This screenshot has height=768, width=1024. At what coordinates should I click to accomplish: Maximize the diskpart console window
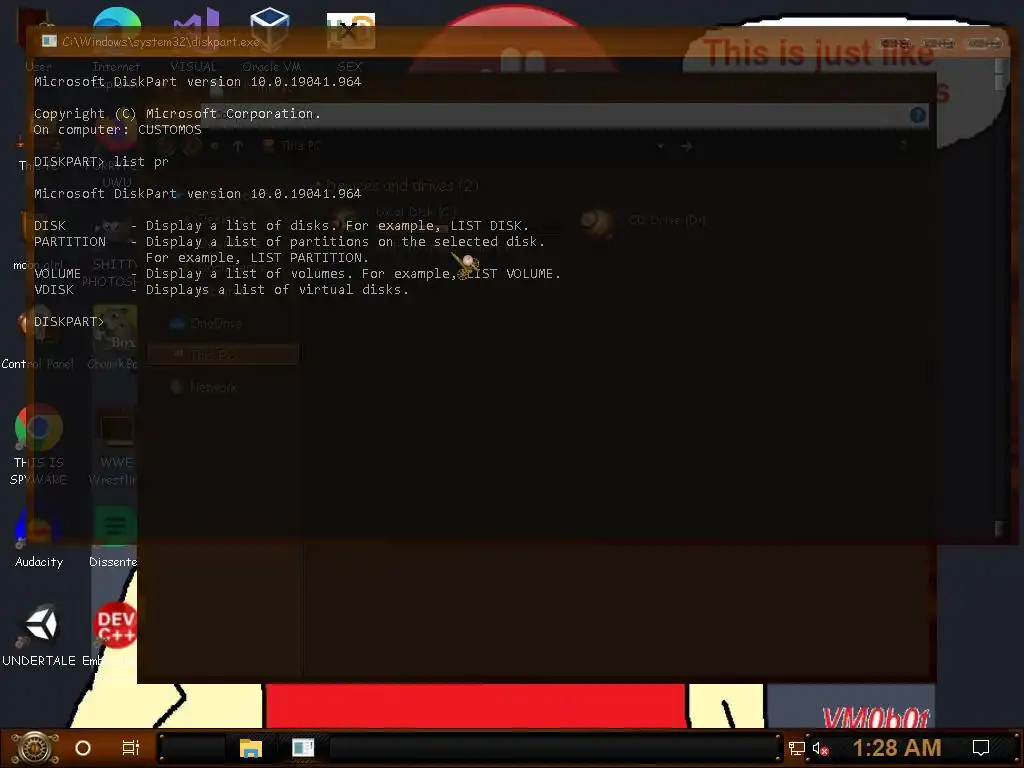click(x=940, y=43)
